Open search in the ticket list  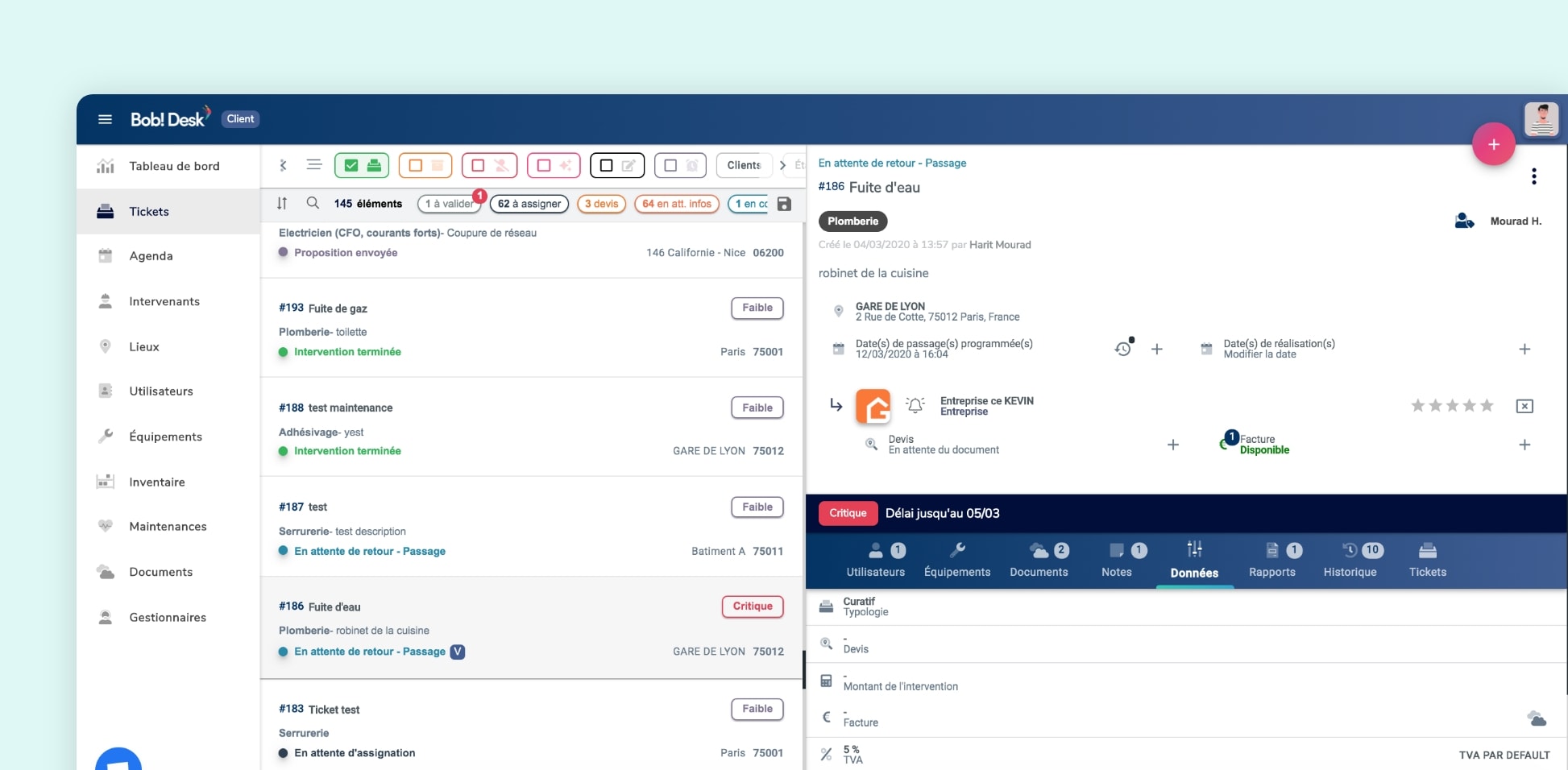point(313,203)
